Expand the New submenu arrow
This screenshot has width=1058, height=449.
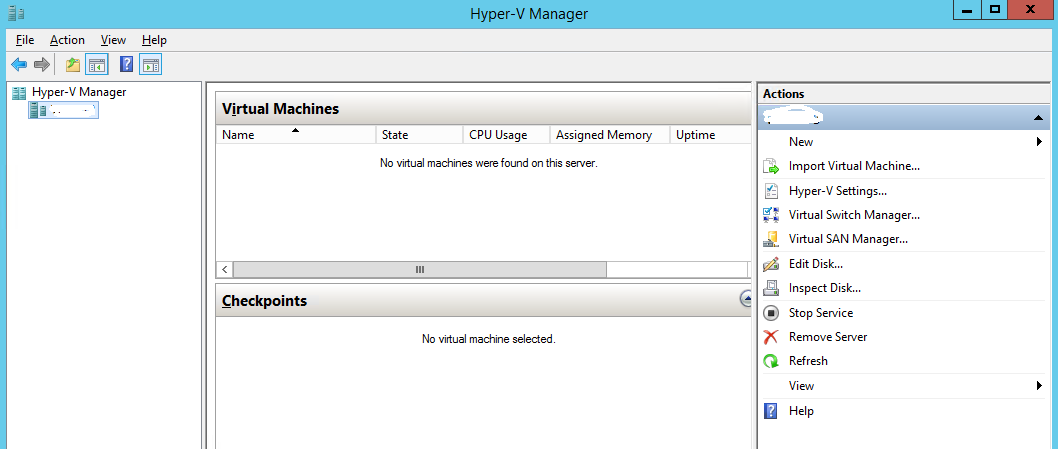tap(1040, 142)
